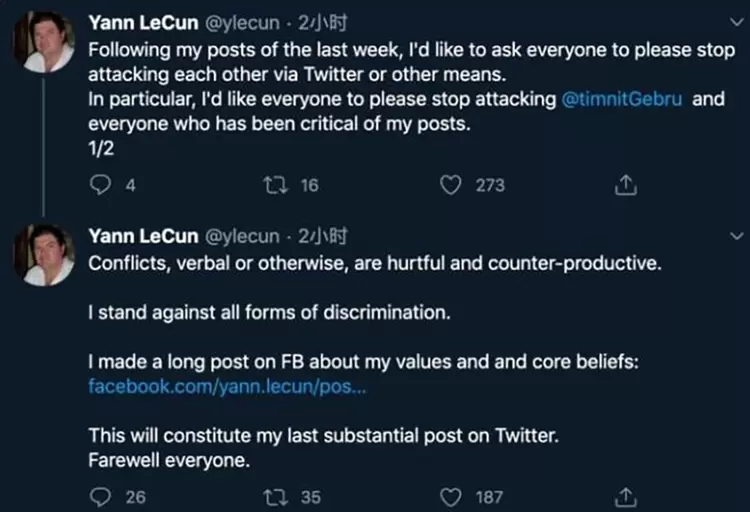Open the @timnitGebru mention link
The image size is (750, 512).
point(630,101)
